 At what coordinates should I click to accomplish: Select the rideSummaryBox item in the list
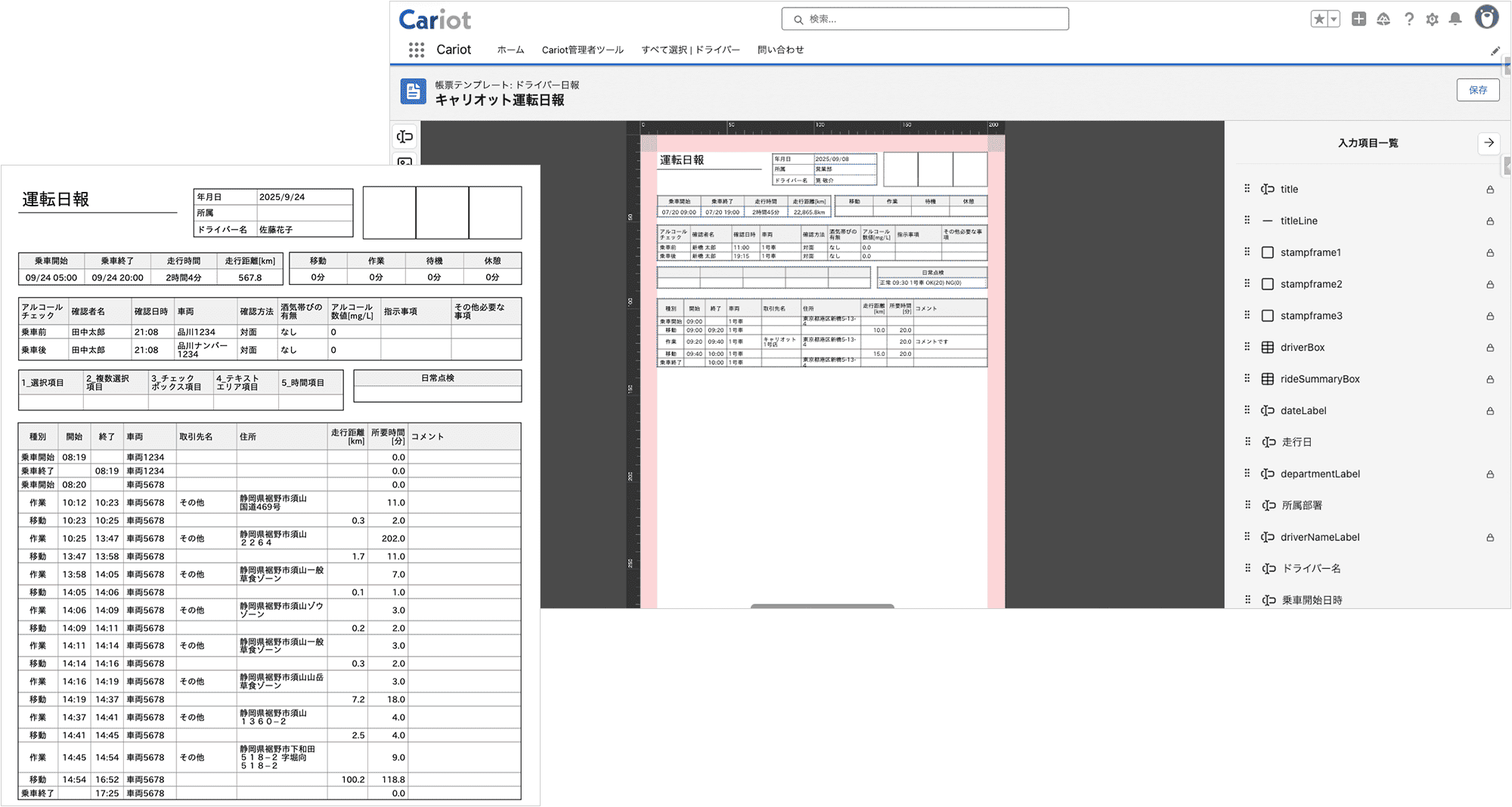1319,379
